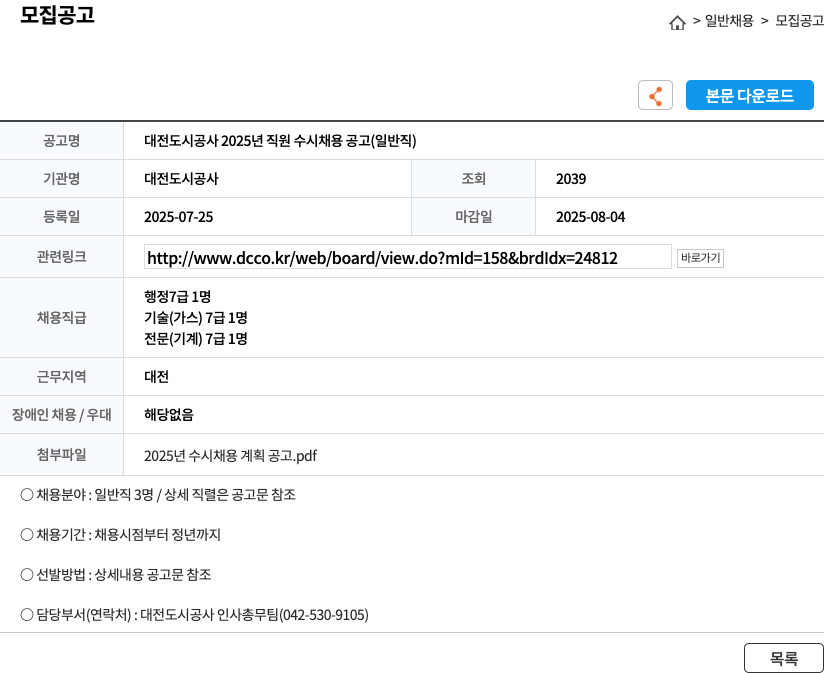Click the 조회 column label
Image resolution: width=824 pixels, height=673 pixels.
pos(473,179)
